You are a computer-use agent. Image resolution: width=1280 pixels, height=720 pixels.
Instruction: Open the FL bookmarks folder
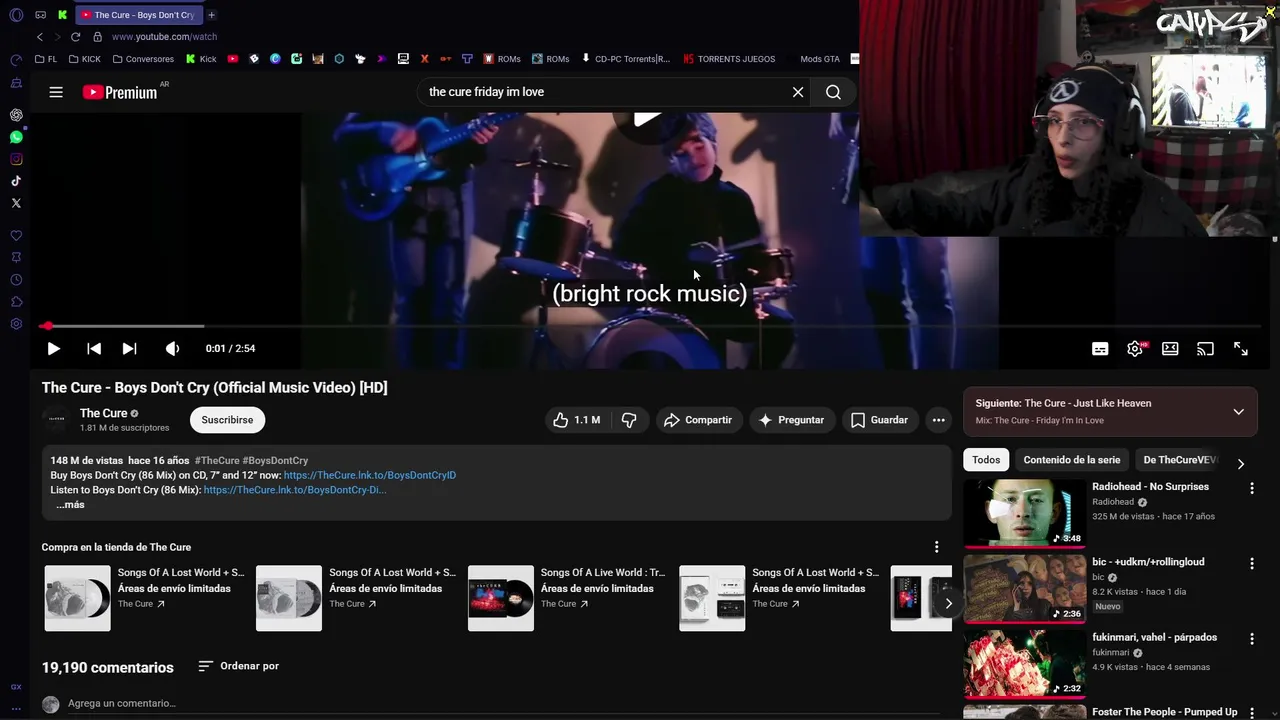[46, 59]
